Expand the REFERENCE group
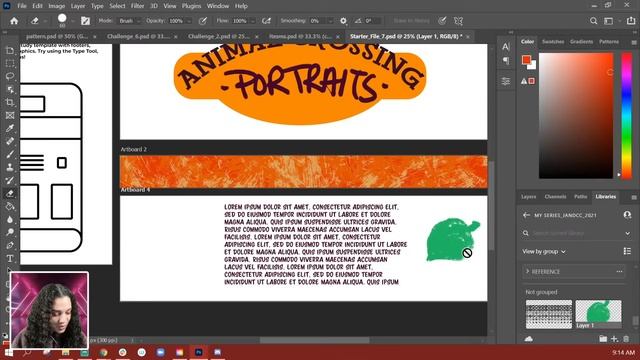Viewport: 640px width, 360px height. [x=527, y=271]
